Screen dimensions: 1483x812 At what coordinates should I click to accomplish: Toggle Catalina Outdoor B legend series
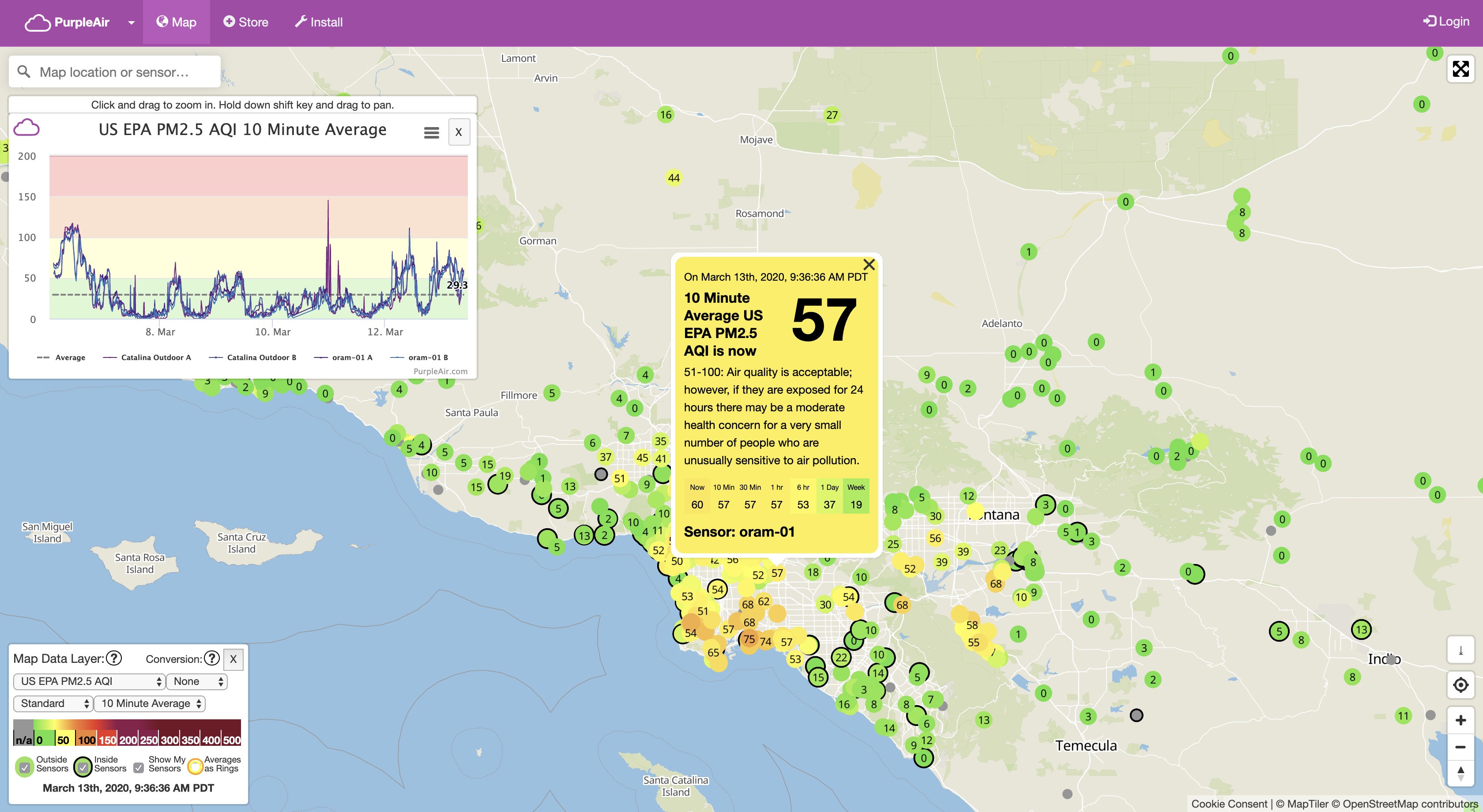click(253, 357)
